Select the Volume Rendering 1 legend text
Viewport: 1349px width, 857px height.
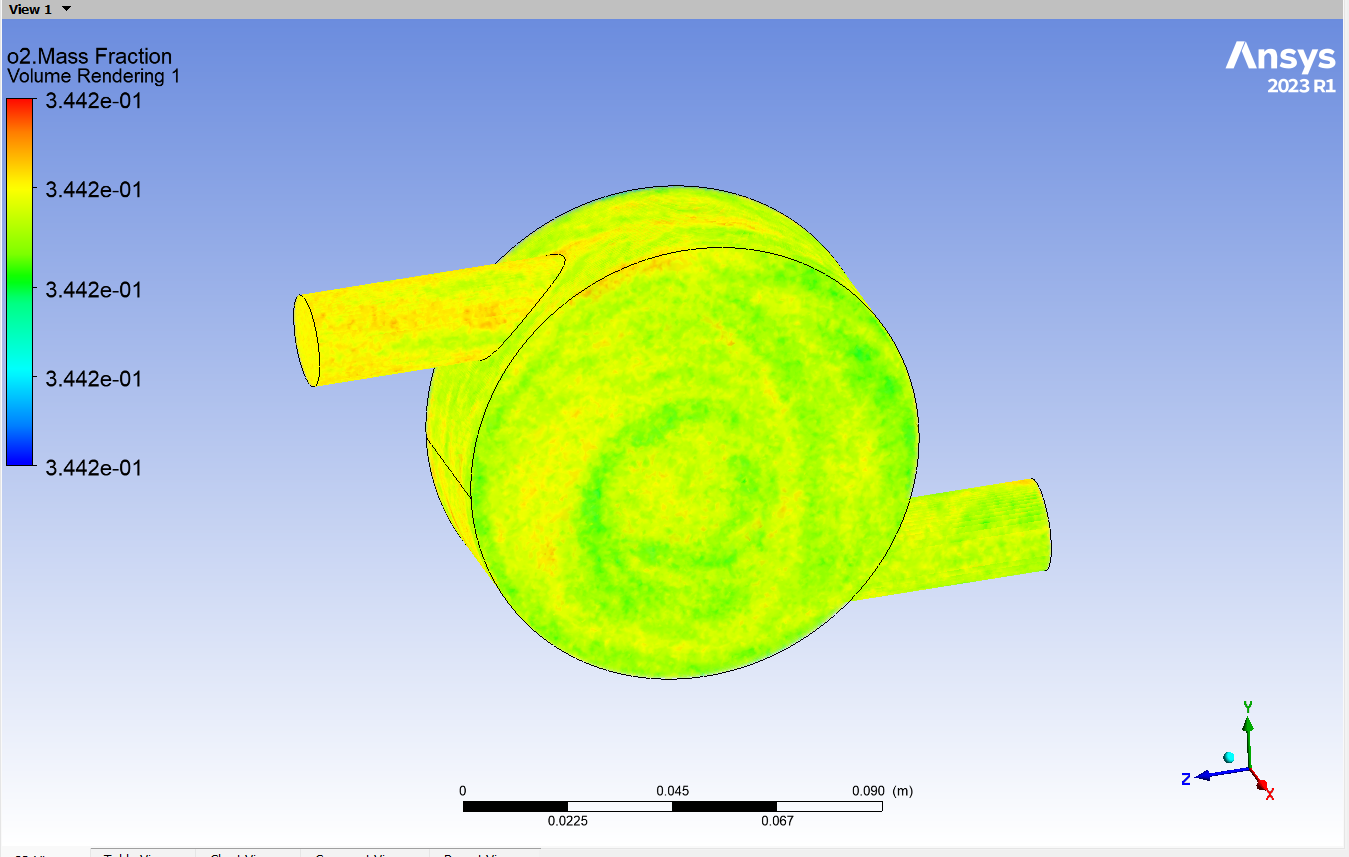pyautogui.click(x=93, y=76)
